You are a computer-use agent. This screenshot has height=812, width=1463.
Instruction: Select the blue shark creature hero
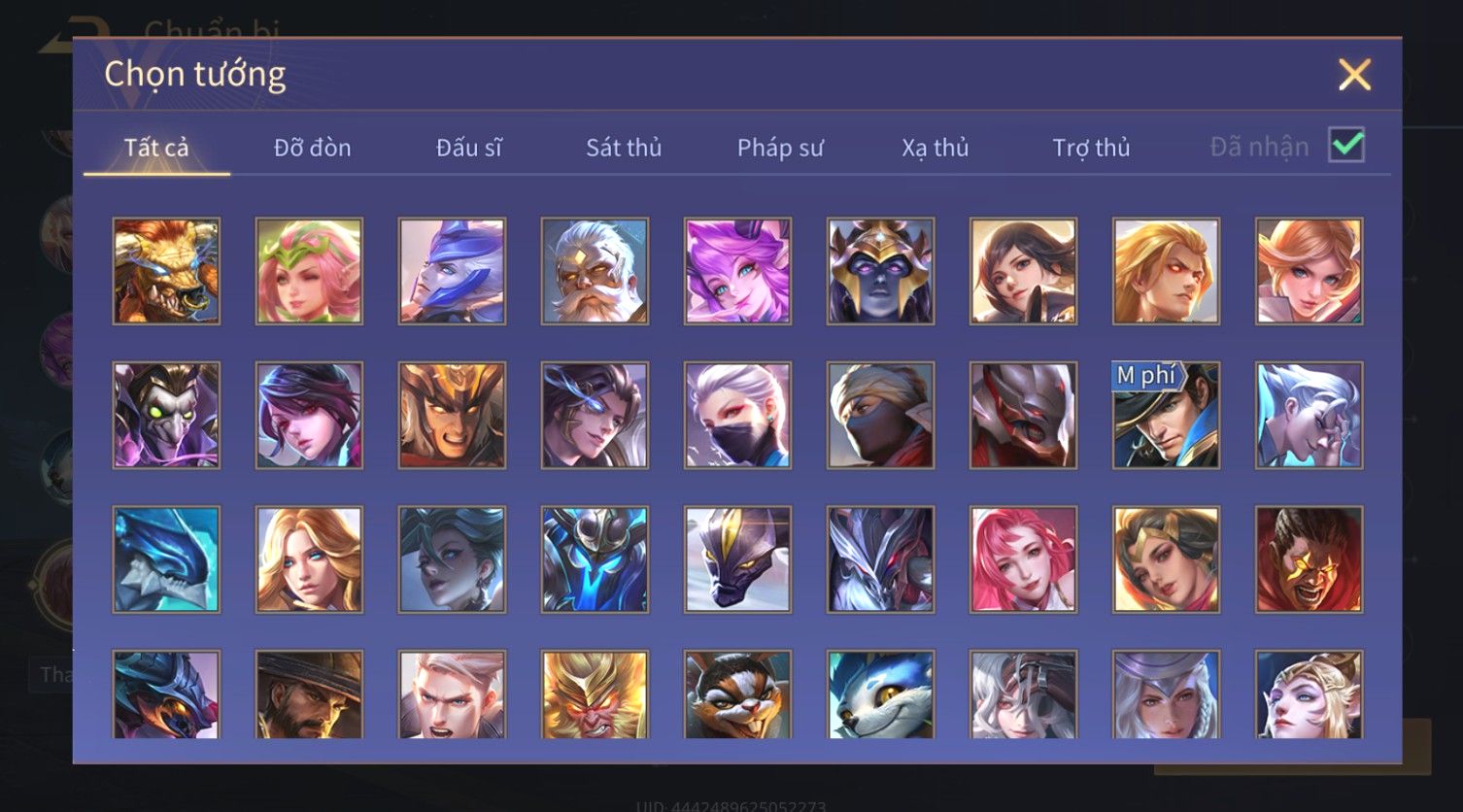tap(166, 559)
